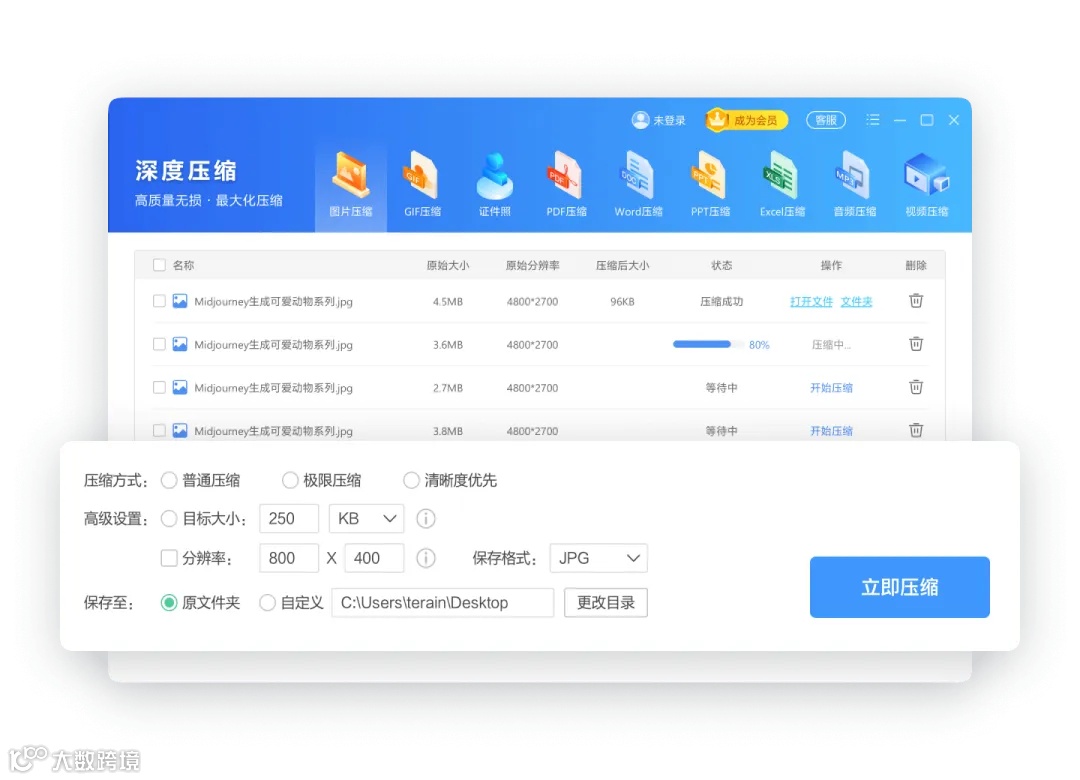The width and height of the screenshot is (1080, 780).
Task: Click the 立即压缩 compress button
Action: coord(898,587)
